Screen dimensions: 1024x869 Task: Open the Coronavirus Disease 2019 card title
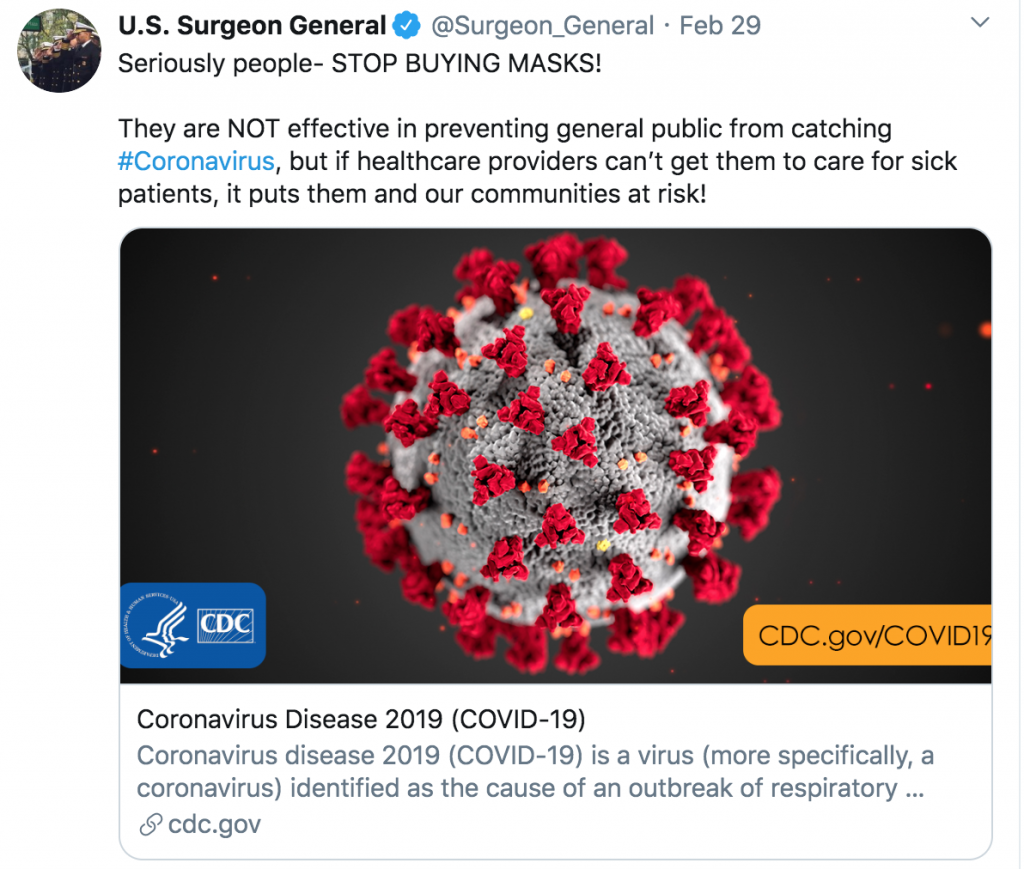click(360, 719)
